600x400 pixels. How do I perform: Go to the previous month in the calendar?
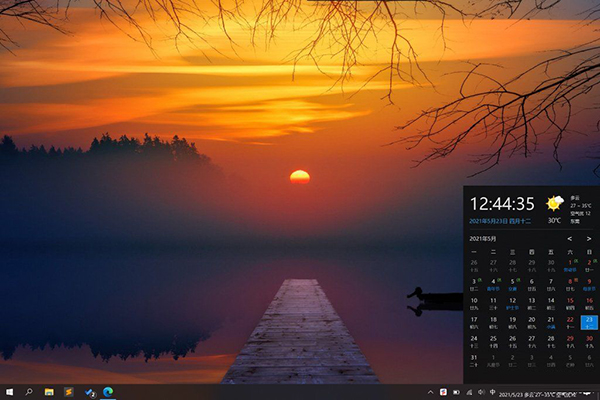[x=570, y=239]
